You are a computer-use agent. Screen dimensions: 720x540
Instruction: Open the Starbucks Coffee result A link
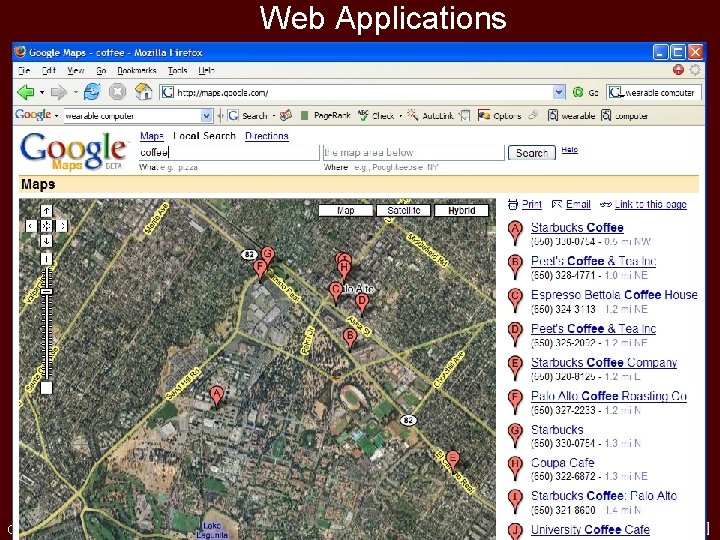point(577,227)
